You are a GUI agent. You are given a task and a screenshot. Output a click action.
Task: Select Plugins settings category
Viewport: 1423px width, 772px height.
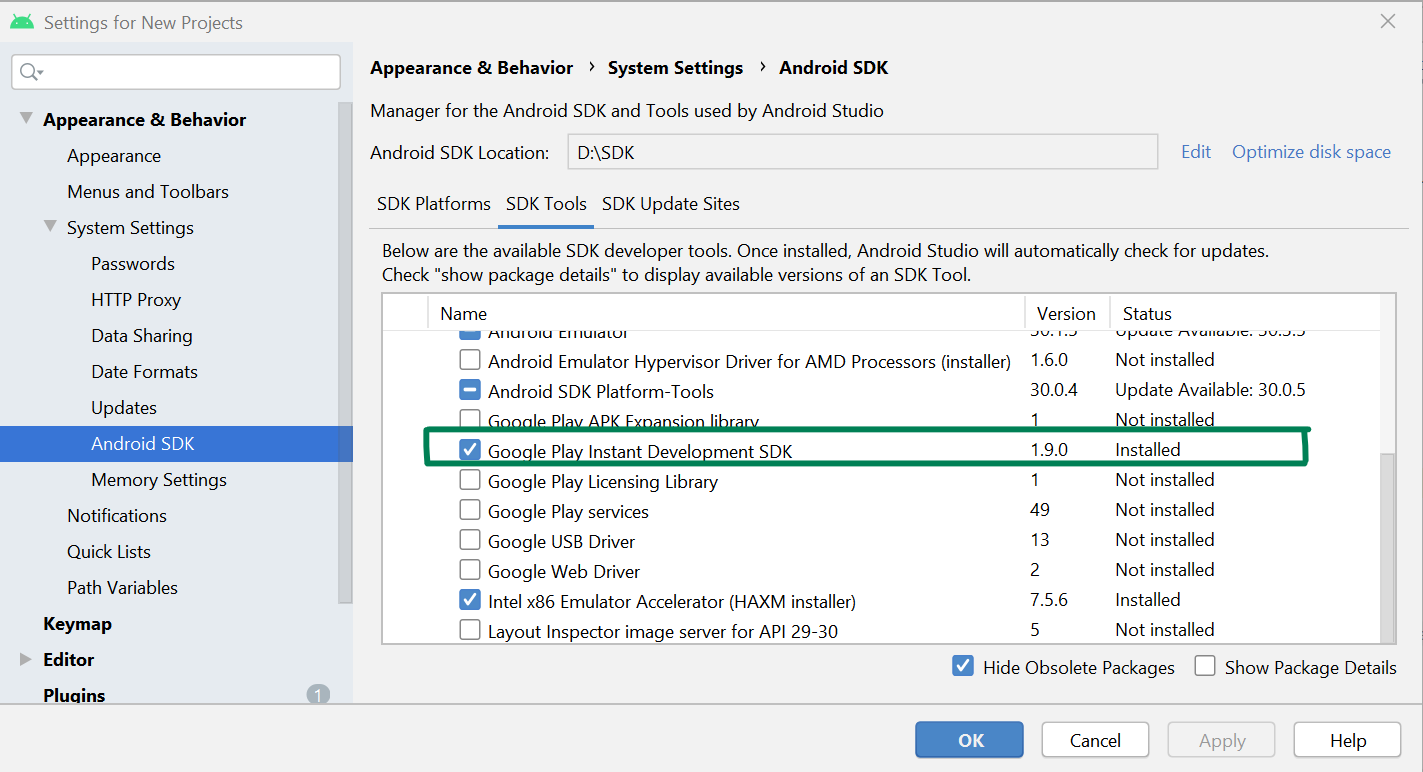pos(74,695)
